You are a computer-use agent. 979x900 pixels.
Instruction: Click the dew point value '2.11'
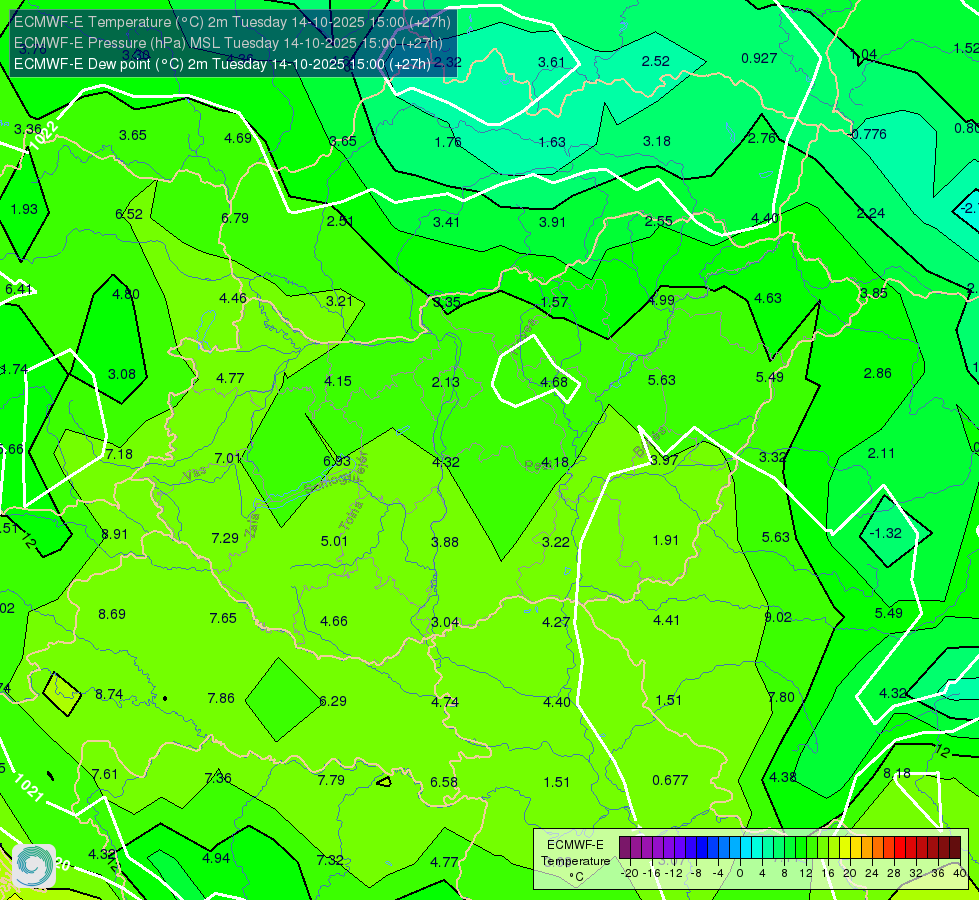click(881, 453)
